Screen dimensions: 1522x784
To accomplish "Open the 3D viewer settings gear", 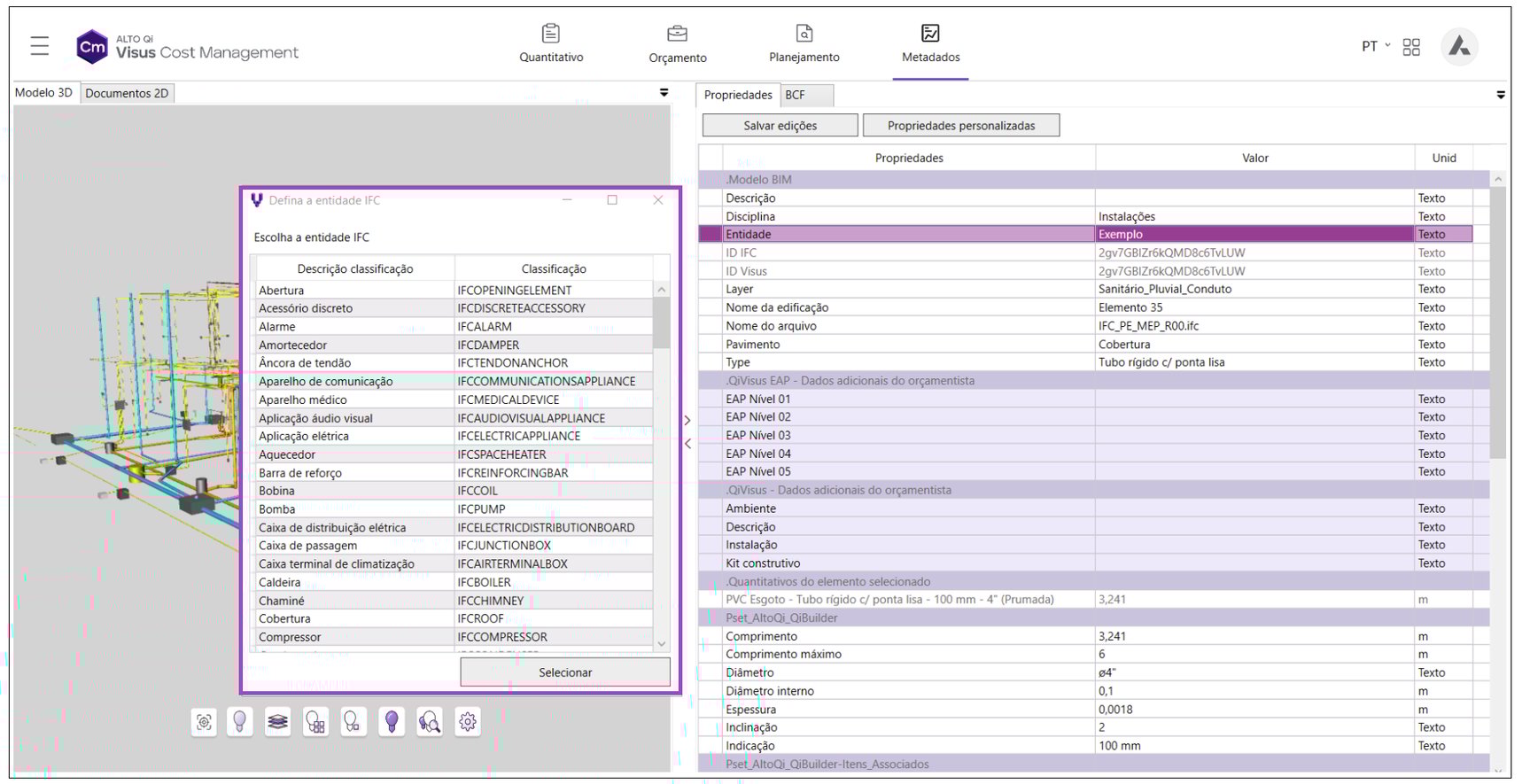I will pyautogui.click(x=468, y=722).
